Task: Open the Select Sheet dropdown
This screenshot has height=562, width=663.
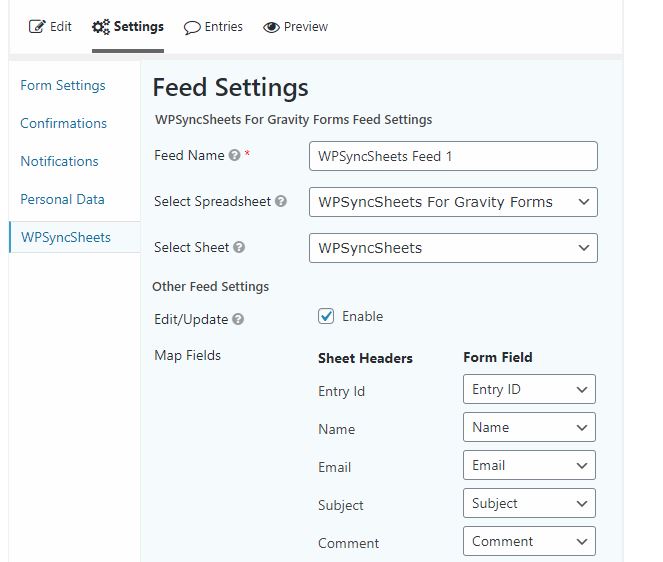Action: (453, 248)
